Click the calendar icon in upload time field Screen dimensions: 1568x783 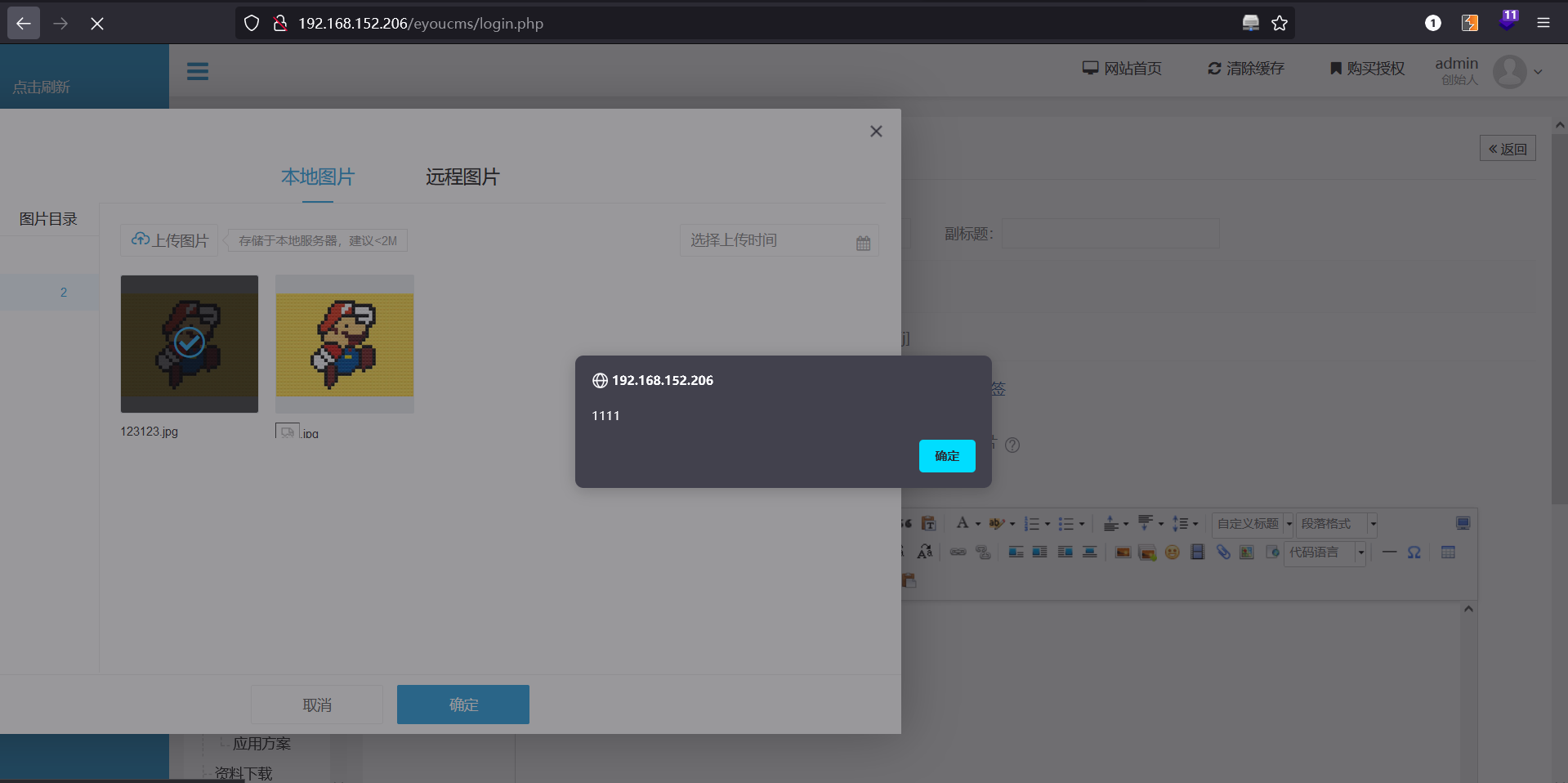click(863, 243)
